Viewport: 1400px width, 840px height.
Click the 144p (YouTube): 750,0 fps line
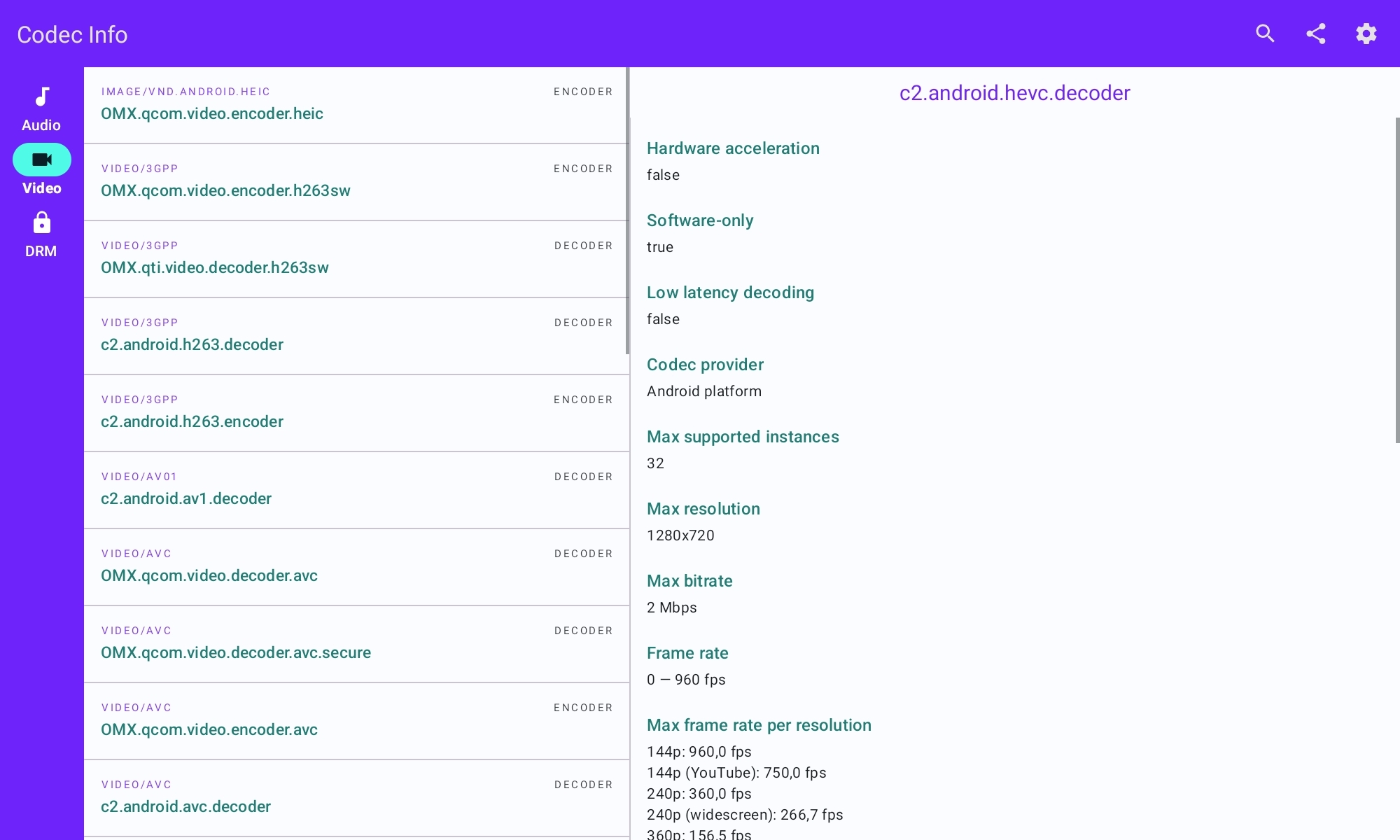coord(736,773)
